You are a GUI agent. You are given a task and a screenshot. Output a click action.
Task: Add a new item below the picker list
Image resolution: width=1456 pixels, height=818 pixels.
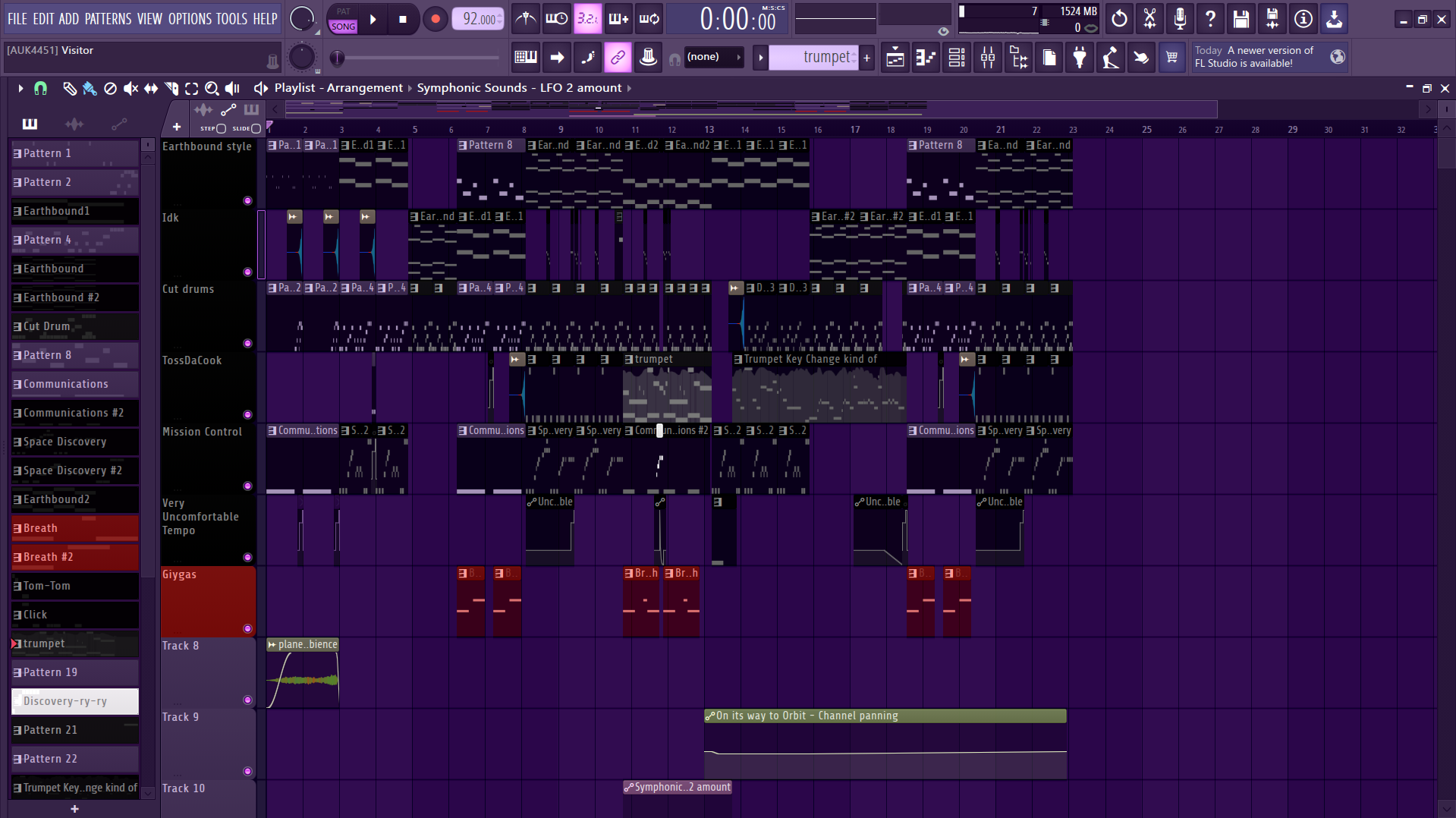(x=74, y=809)
